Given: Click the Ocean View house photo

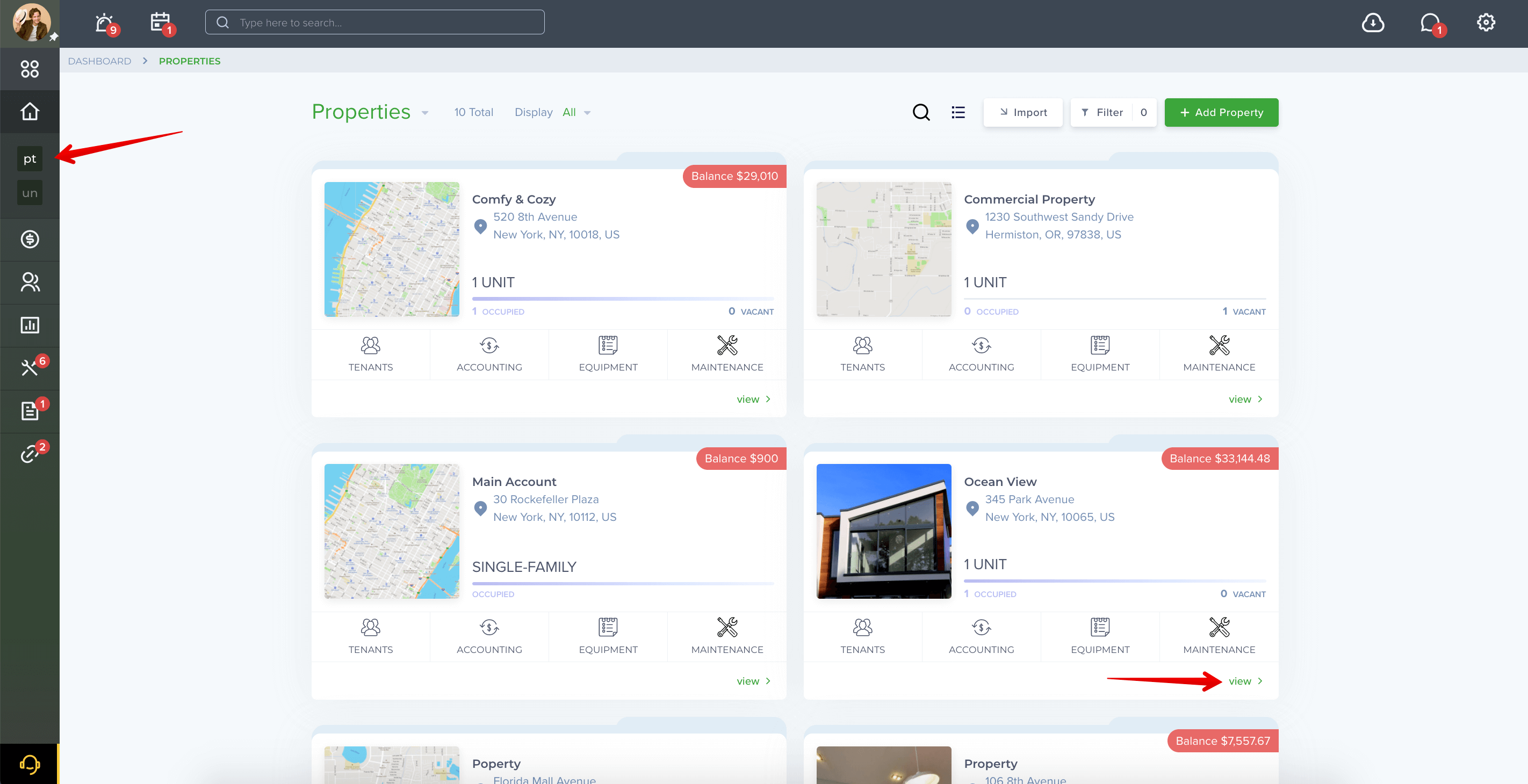Looking at the screenshot, I should tap(884, 532).
